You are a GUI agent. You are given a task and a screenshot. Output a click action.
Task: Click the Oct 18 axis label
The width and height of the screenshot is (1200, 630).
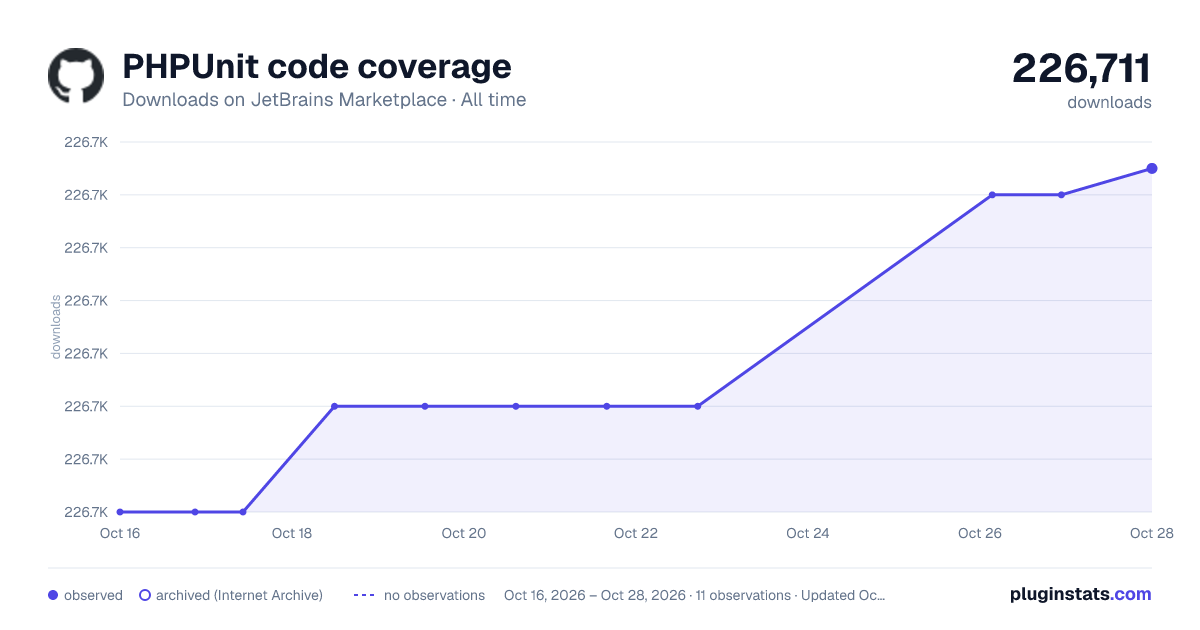[292, 533]
